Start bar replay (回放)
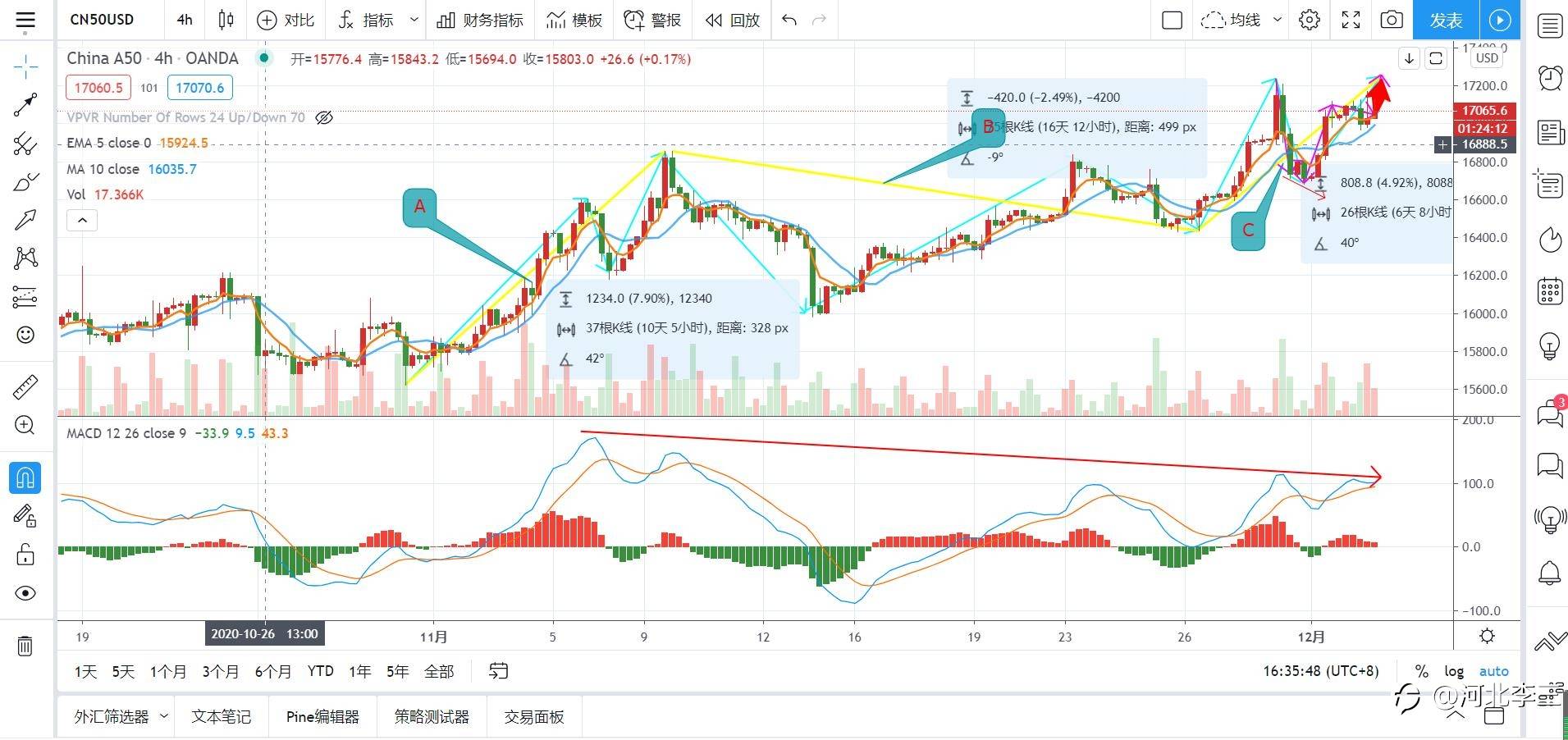Screen dimensions: 1568x740 [x=733, y=20]
